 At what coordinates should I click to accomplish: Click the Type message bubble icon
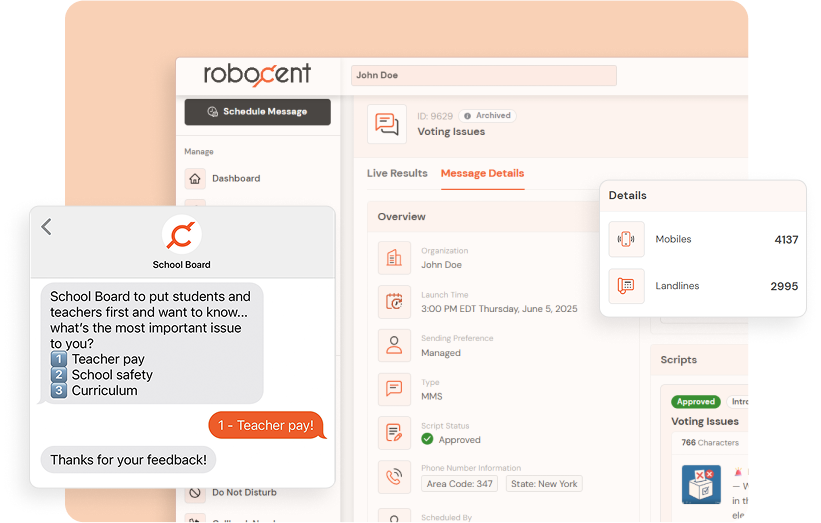click(x=394, y=389)
